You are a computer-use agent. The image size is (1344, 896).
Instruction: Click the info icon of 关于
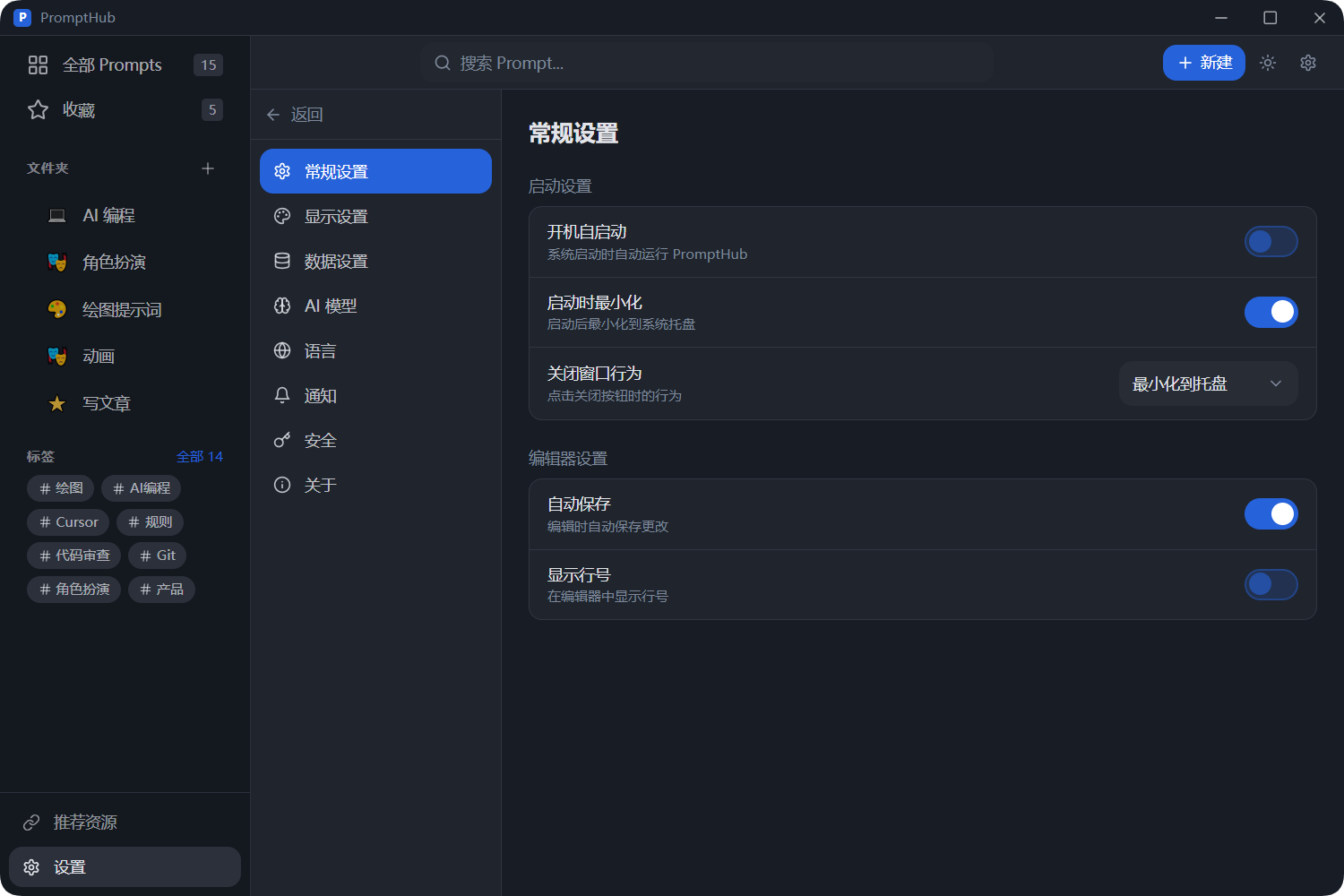pyautogui.click(x=282, y=485)
